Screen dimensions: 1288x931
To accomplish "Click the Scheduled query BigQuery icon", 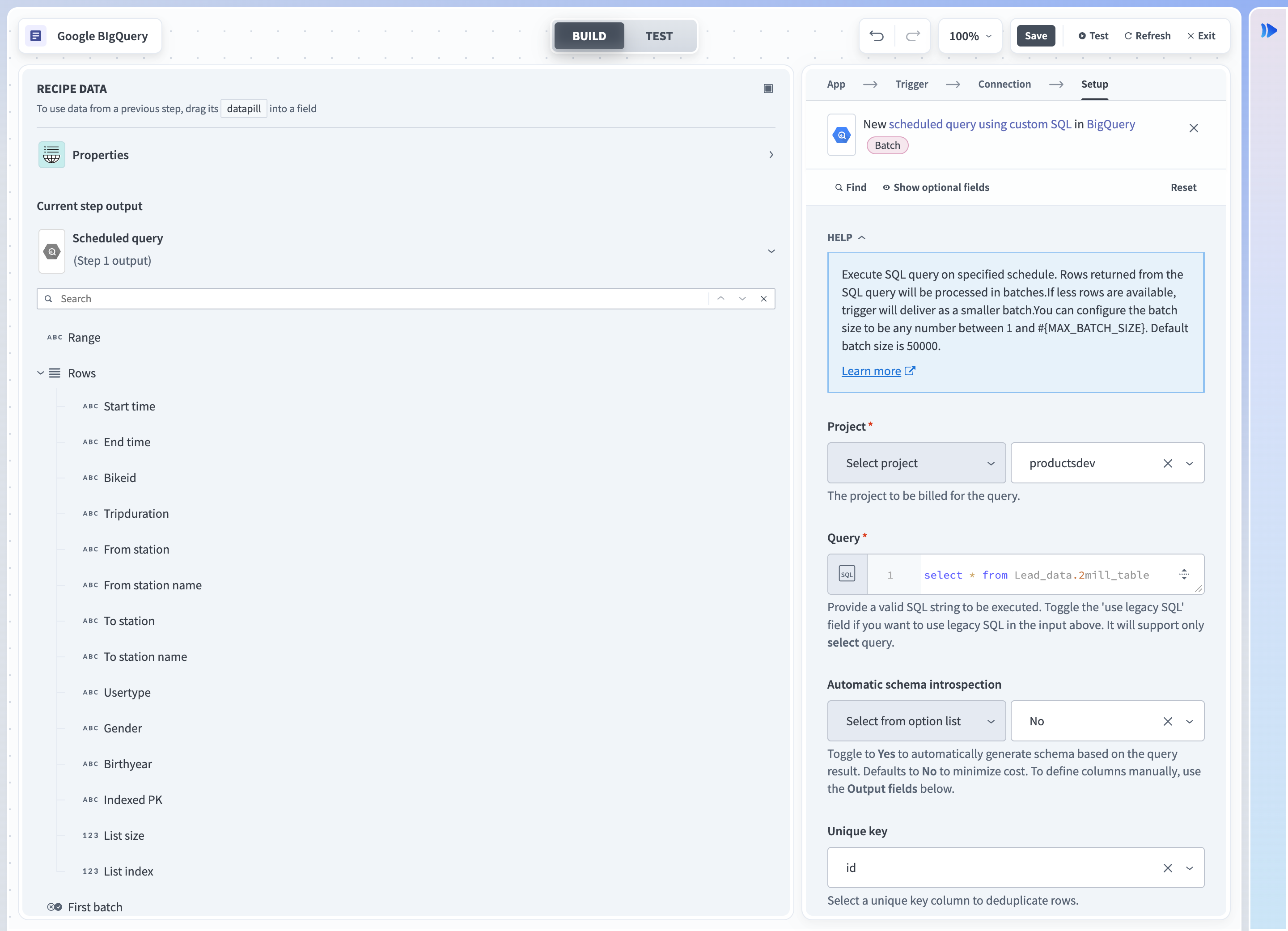I will [52, 251].
